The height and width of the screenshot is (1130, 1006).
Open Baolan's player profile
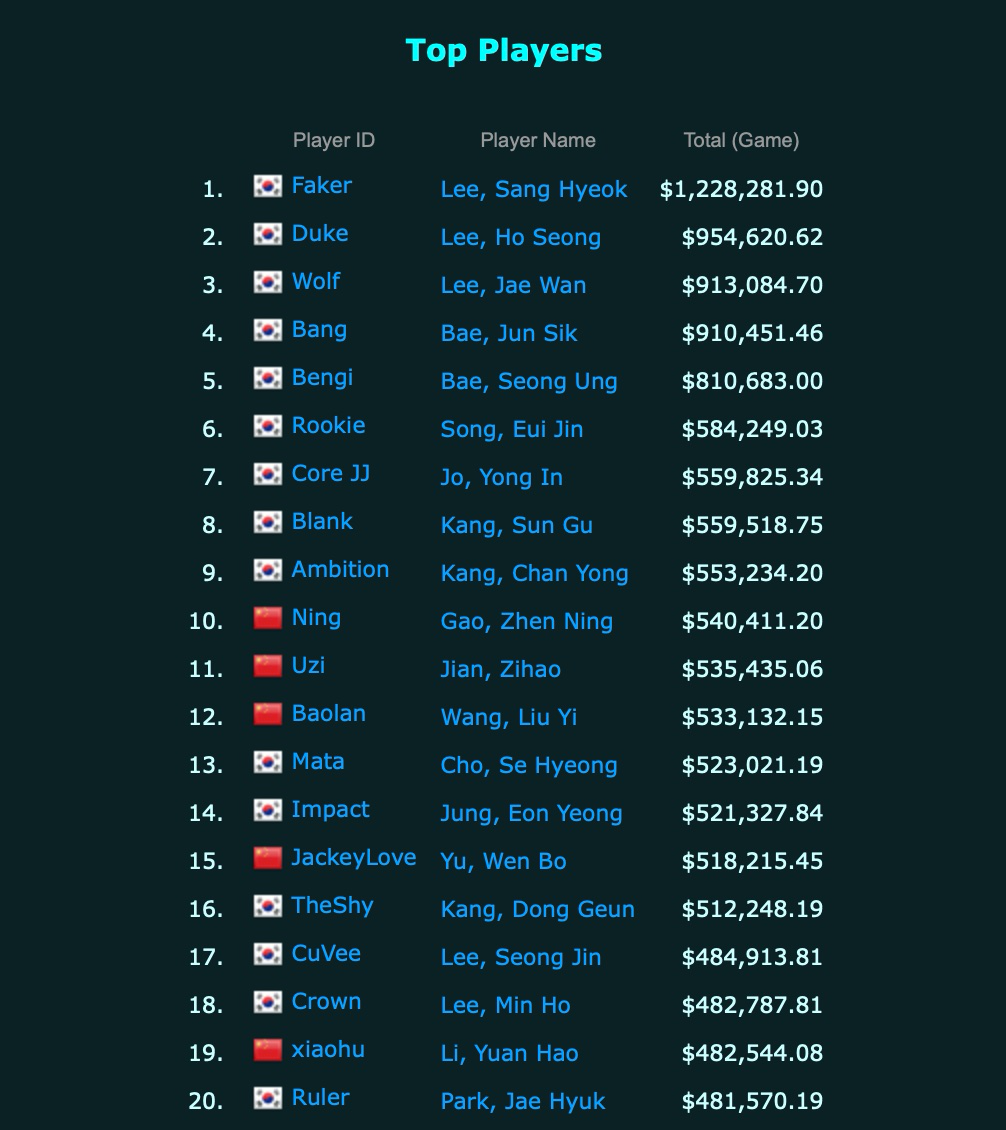tap(328, 713)
